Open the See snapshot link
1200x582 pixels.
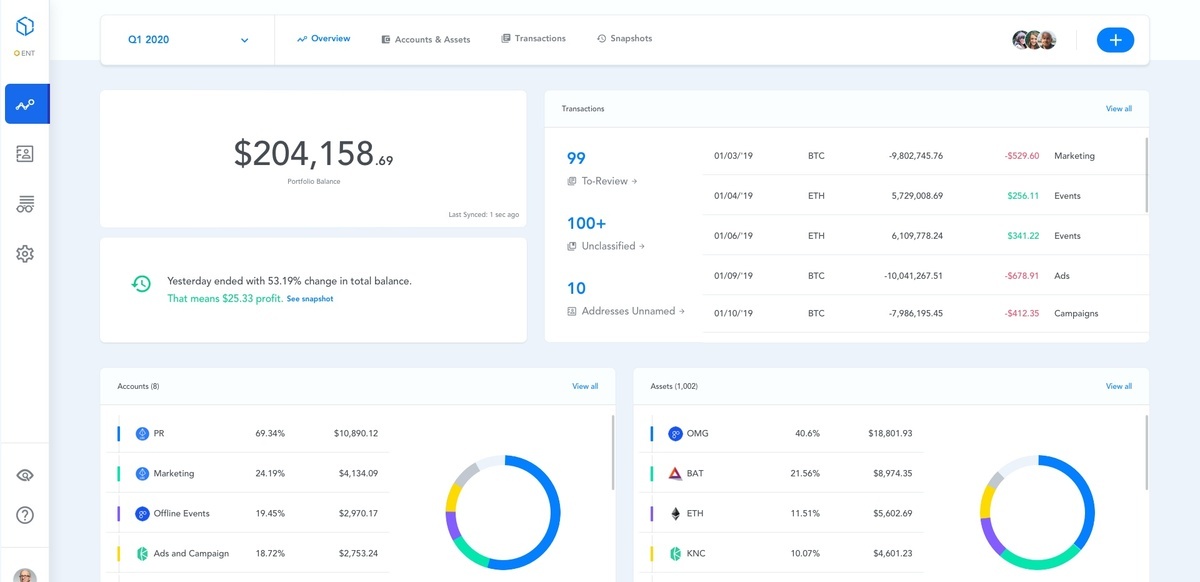pyautogui.click(x=310, y=299)
